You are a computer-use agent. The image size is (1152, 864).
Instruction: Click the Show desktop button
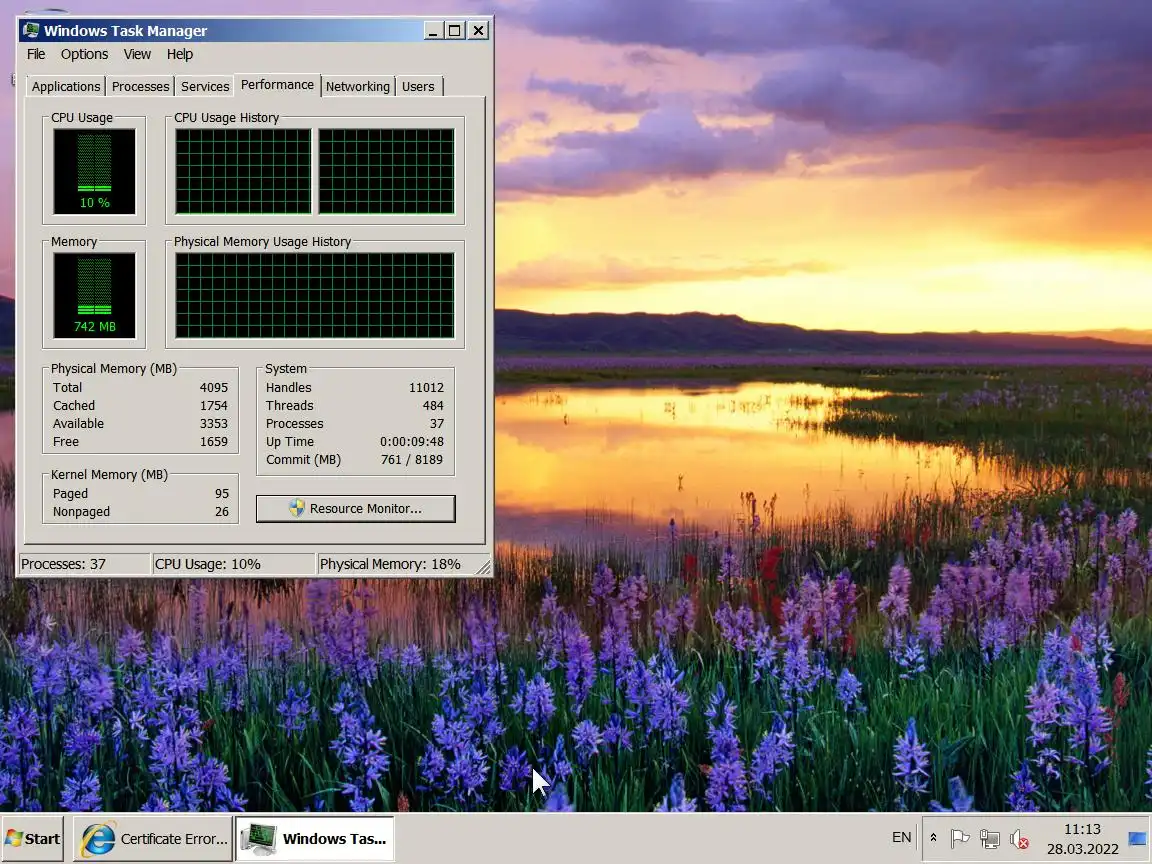tap(1137, 838)
